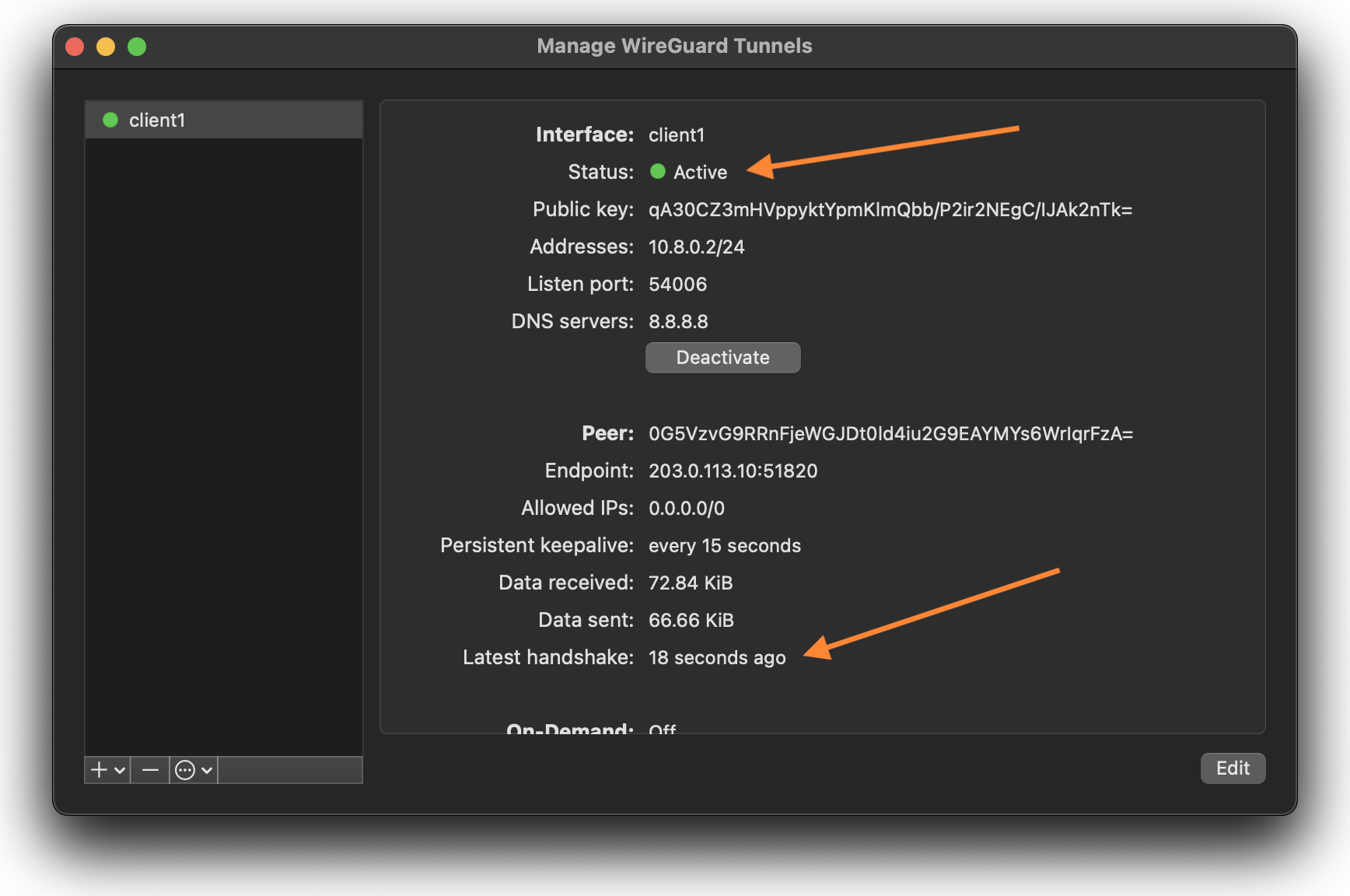
Task: Click the peer public key text
Action: (x=890, y=434)
